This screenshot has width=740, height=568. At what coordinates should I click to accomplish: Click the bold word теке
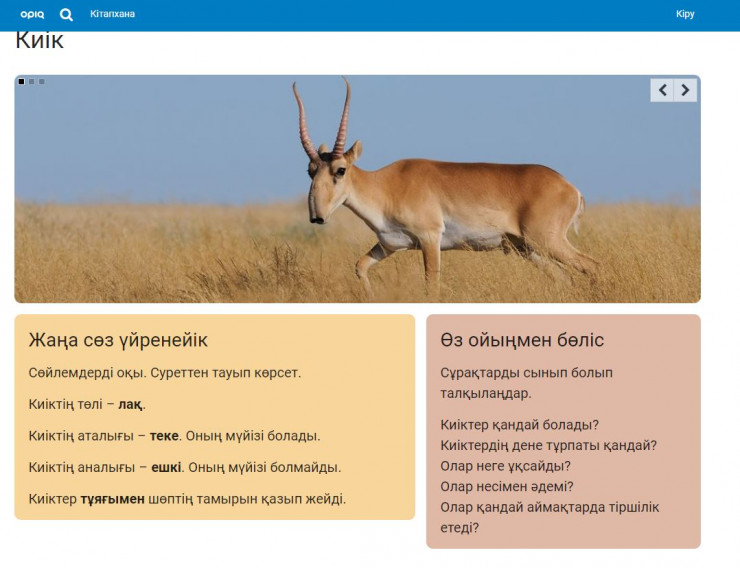tap(164, 436)
